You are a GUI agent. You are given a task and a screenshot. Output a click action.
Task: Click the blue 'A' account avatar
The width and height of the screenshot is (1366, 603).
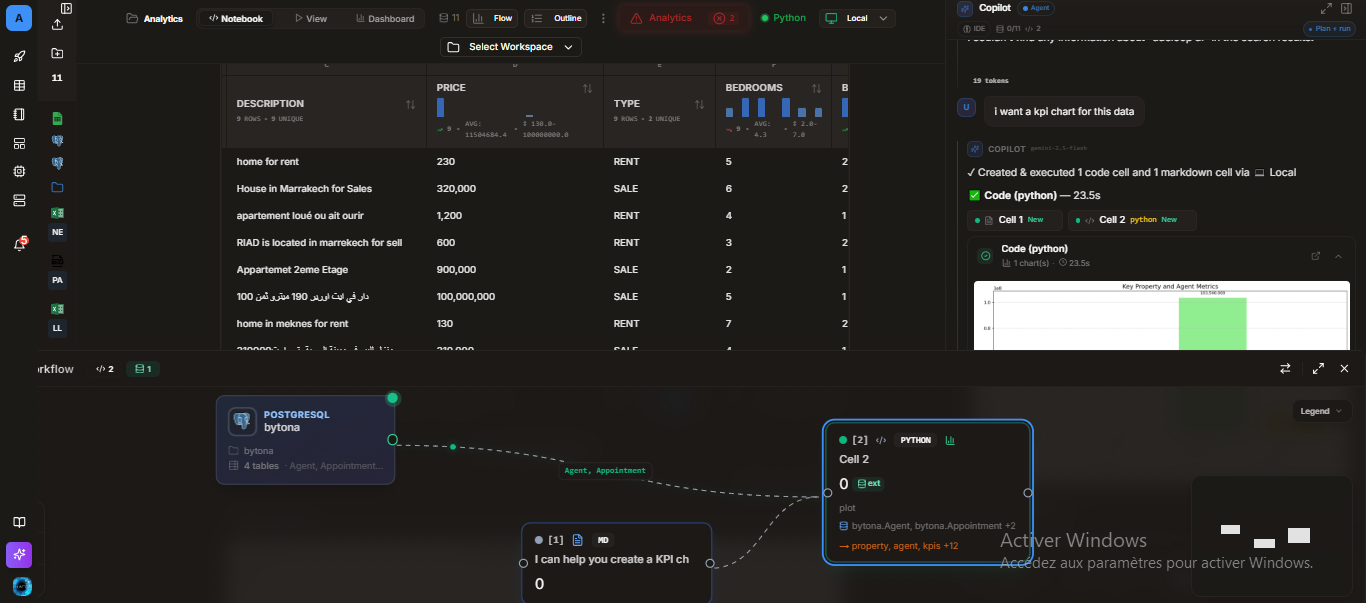coord(19,18)
